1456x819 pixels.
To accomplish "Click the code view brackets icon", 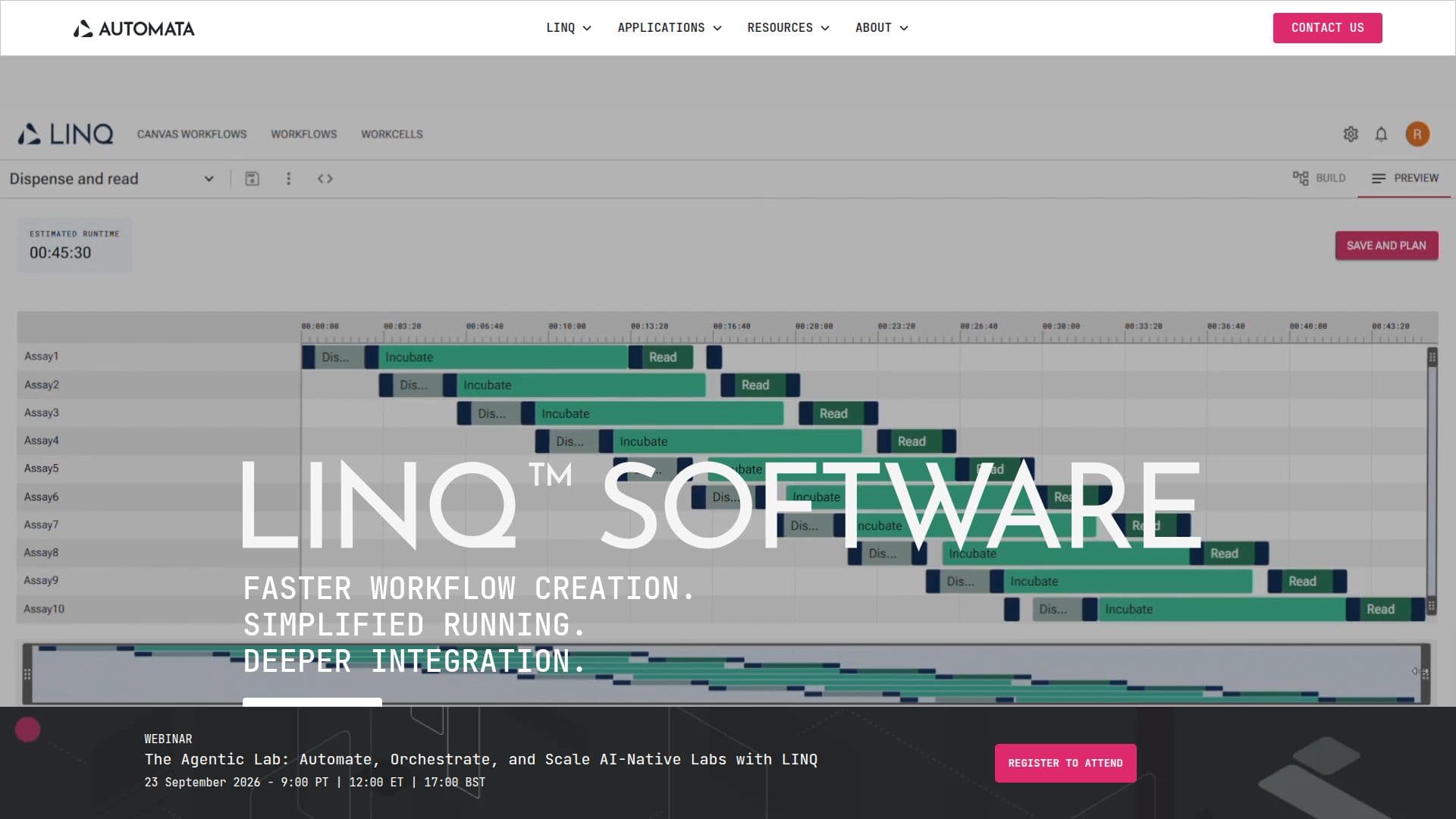I will [325, 179].
